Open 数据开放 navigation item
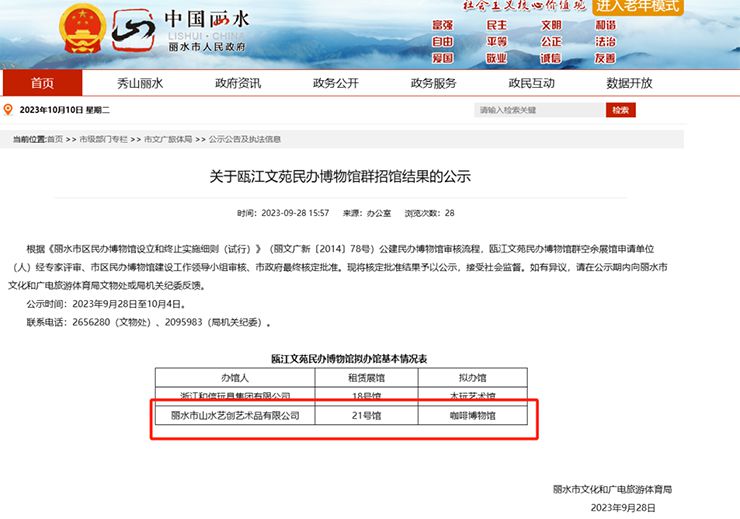The width and height of the screenshot is (740, 519). tap(629, 83)
